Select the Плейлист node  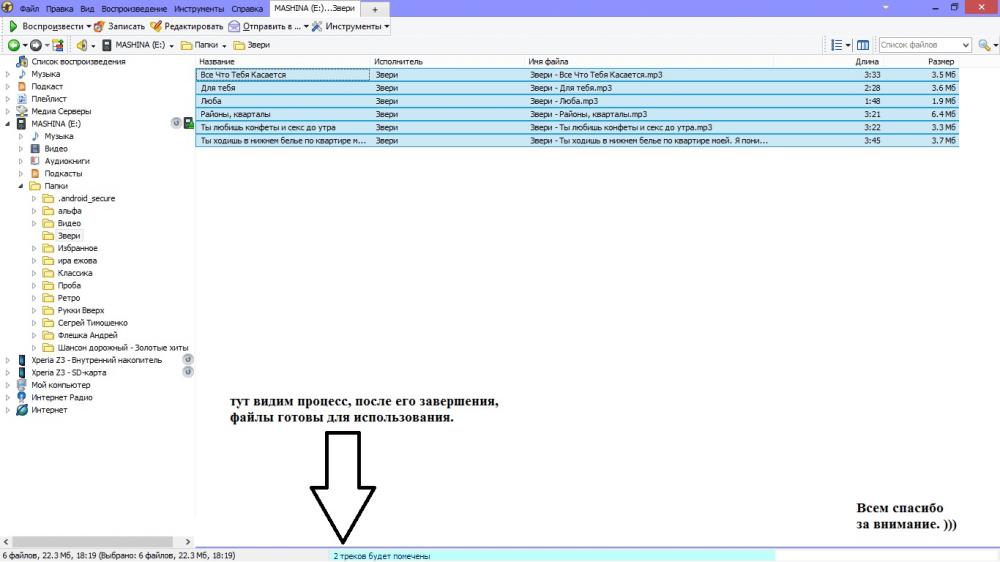[49, 99]
